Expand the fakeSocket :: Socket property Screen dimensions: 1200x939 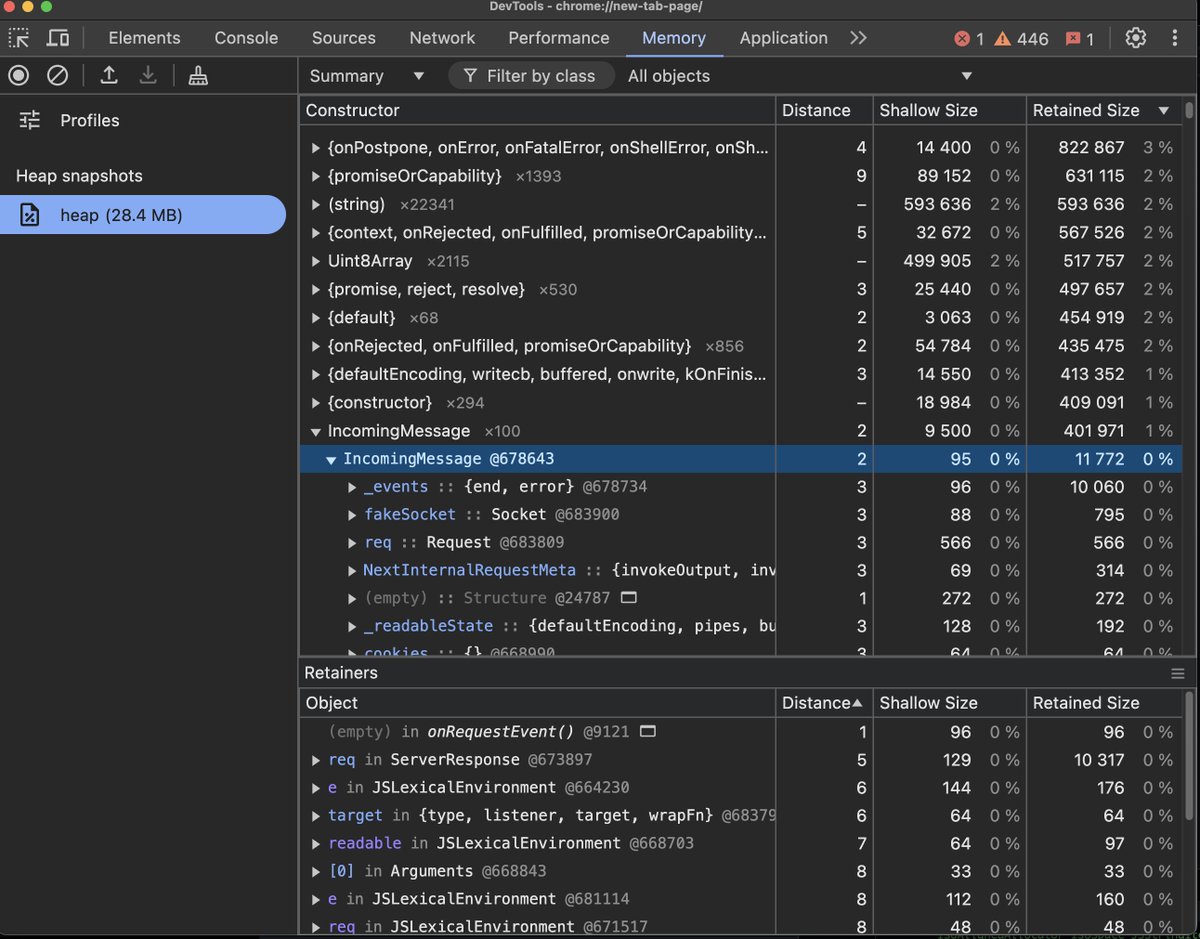pos(352,515)
